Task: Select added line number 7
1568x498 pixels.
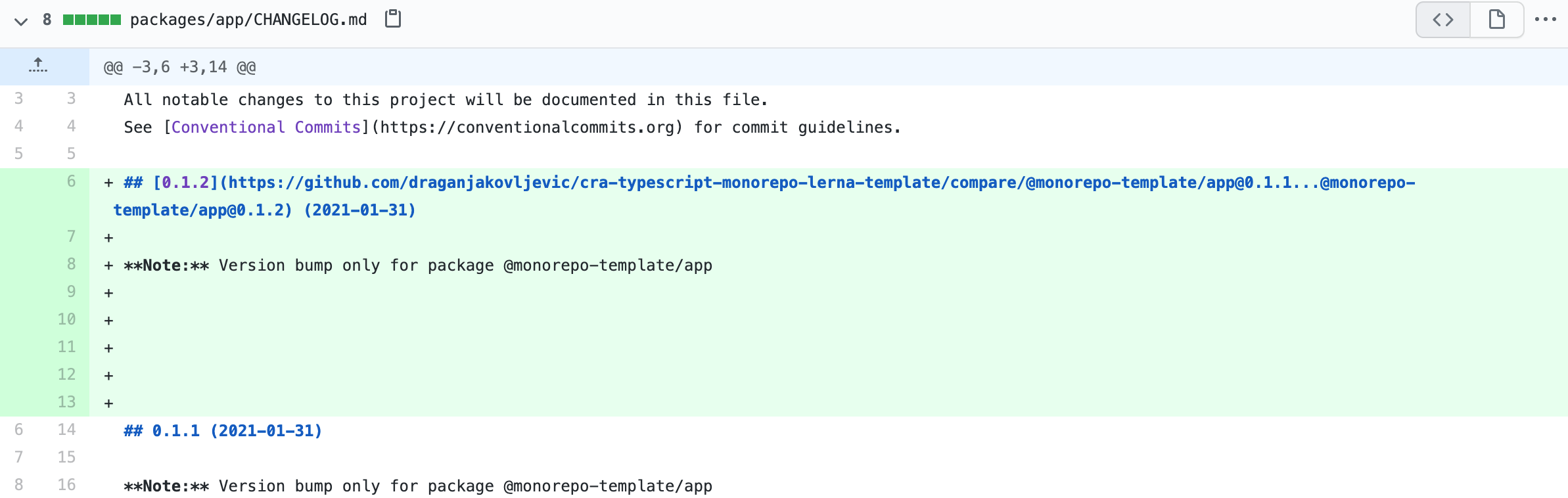Action: point(71,237)
